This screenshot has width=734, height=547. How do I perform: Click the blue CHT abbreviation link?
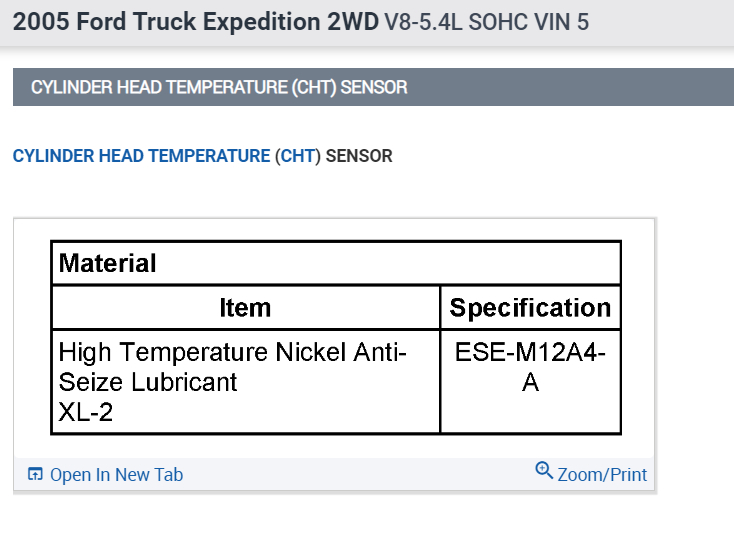pyautogui.click(x=297, y=156)
